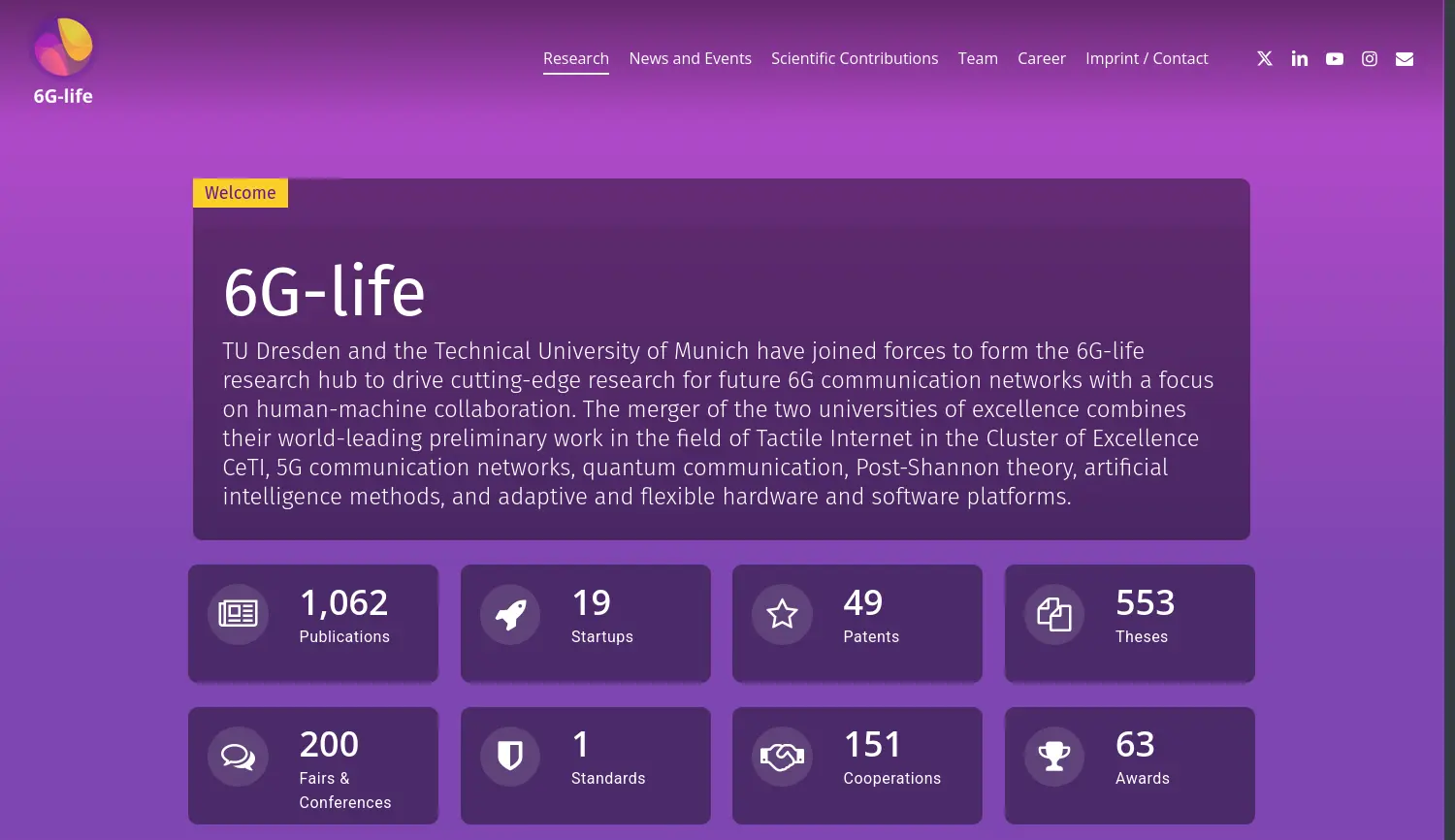
Task: Click the documents Theses icon
Action: 1054,614
